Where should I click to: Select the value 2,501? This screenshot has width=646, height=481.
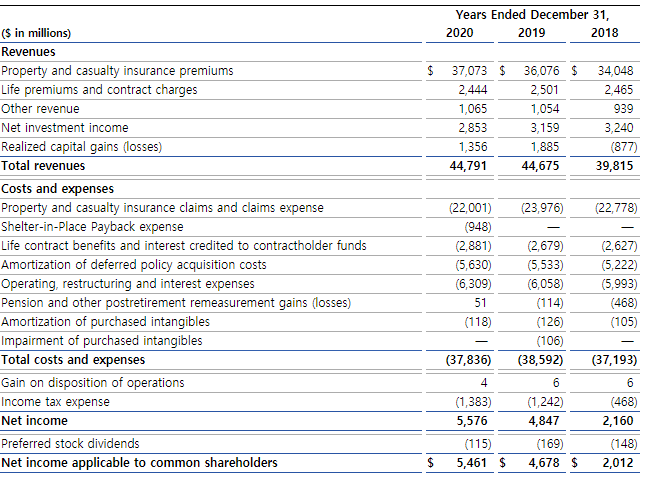[544, 90]
